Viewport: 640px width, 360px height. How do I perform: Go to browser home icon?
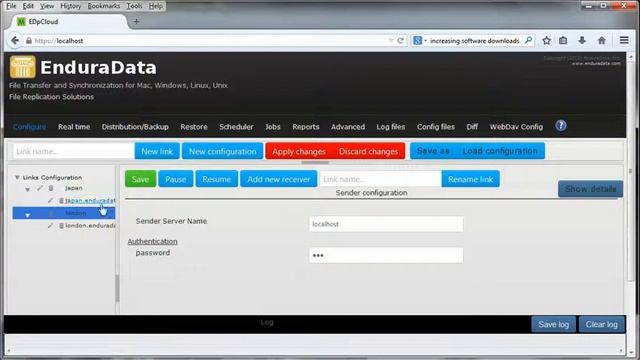pyautogui.click(x=602, y=40)
